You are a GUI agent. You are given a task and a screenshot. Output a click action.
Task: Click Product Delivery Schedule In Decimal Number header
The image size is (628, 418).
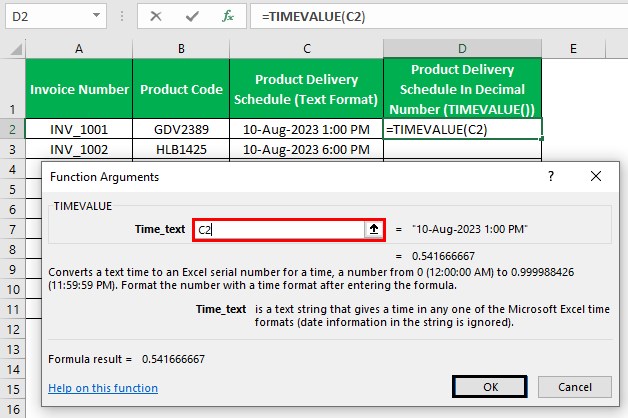coord(462,88)
